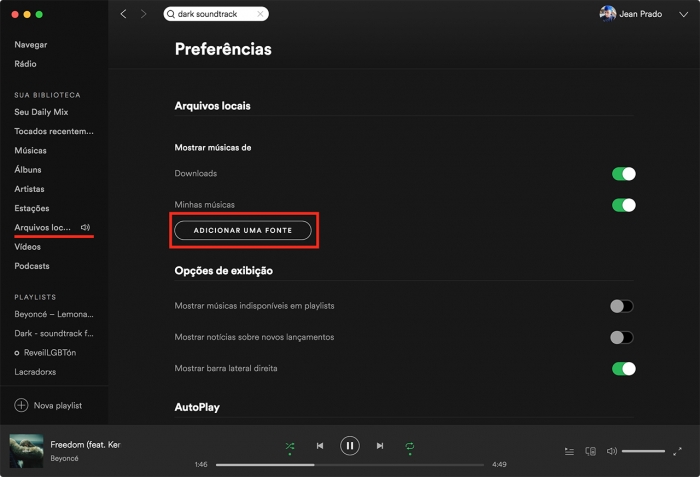Go forward with the right arrow
Viewport: 700px width, 477px height.
pos(143,14)
